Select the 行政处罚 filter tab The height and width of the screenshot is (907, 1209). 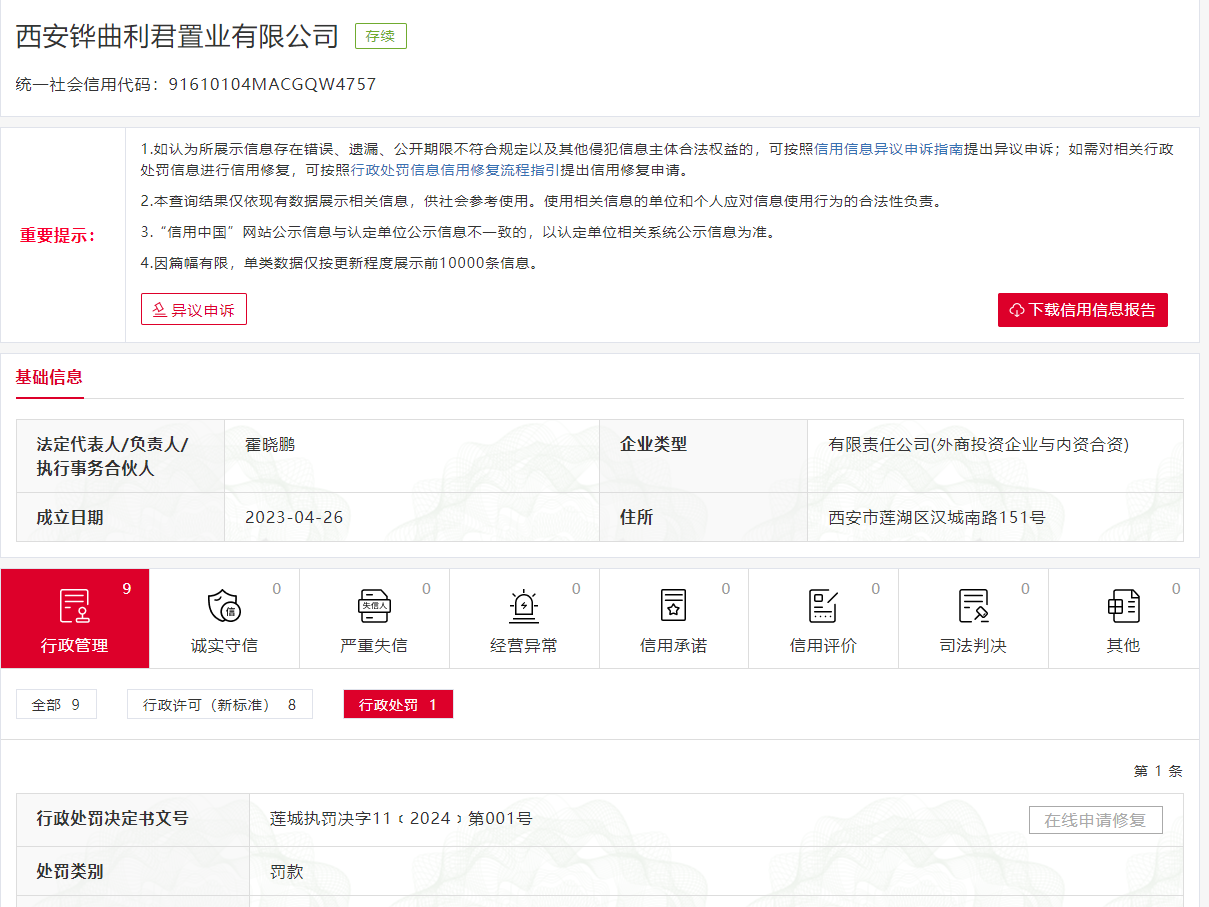(398, 705)
